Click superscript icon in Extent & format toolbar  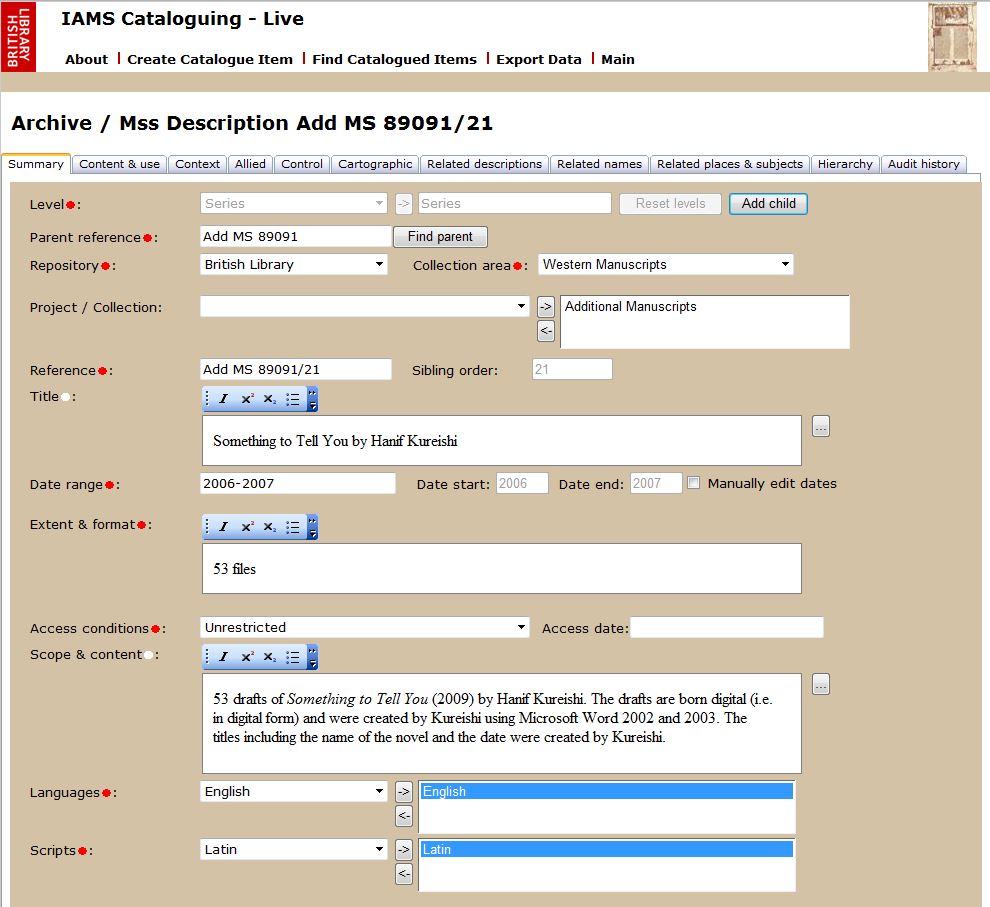247,527
